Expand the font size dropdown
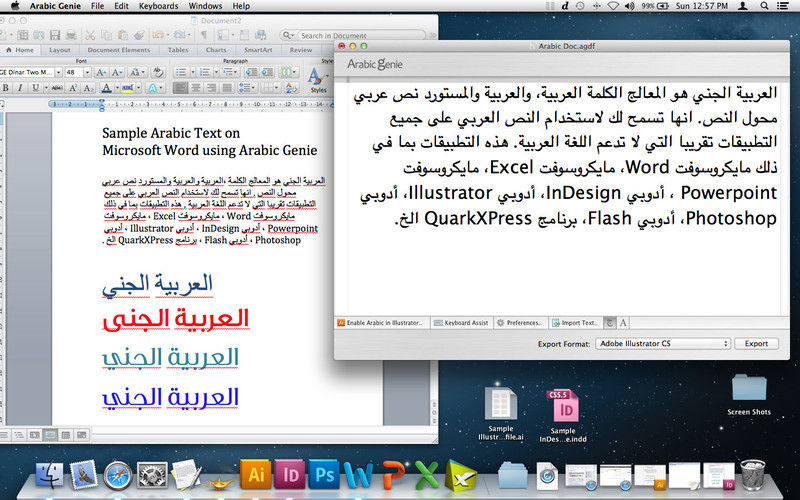Image resolution: width=800 pixels, height=500 pixels. coord(87,72)
